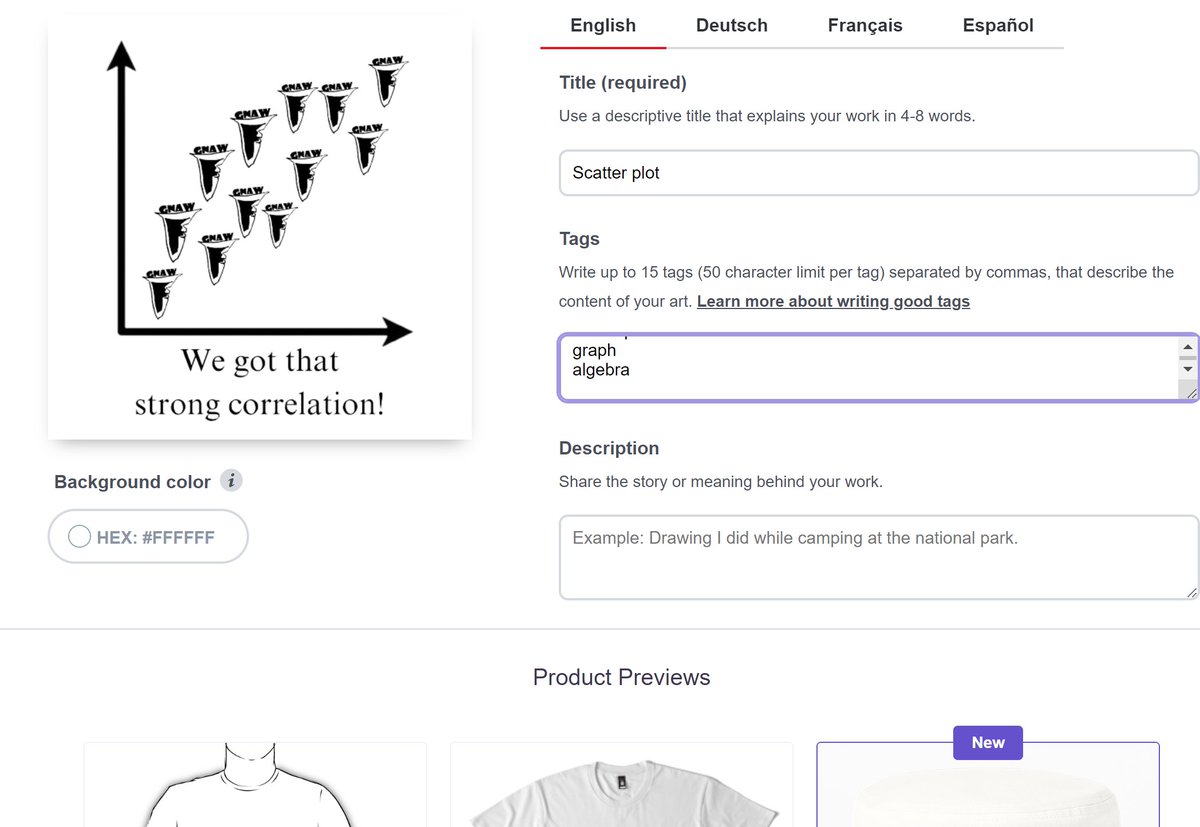Open Learn more about writing good tags
This screenshot has width=1200, height=827.
point(833,301)
